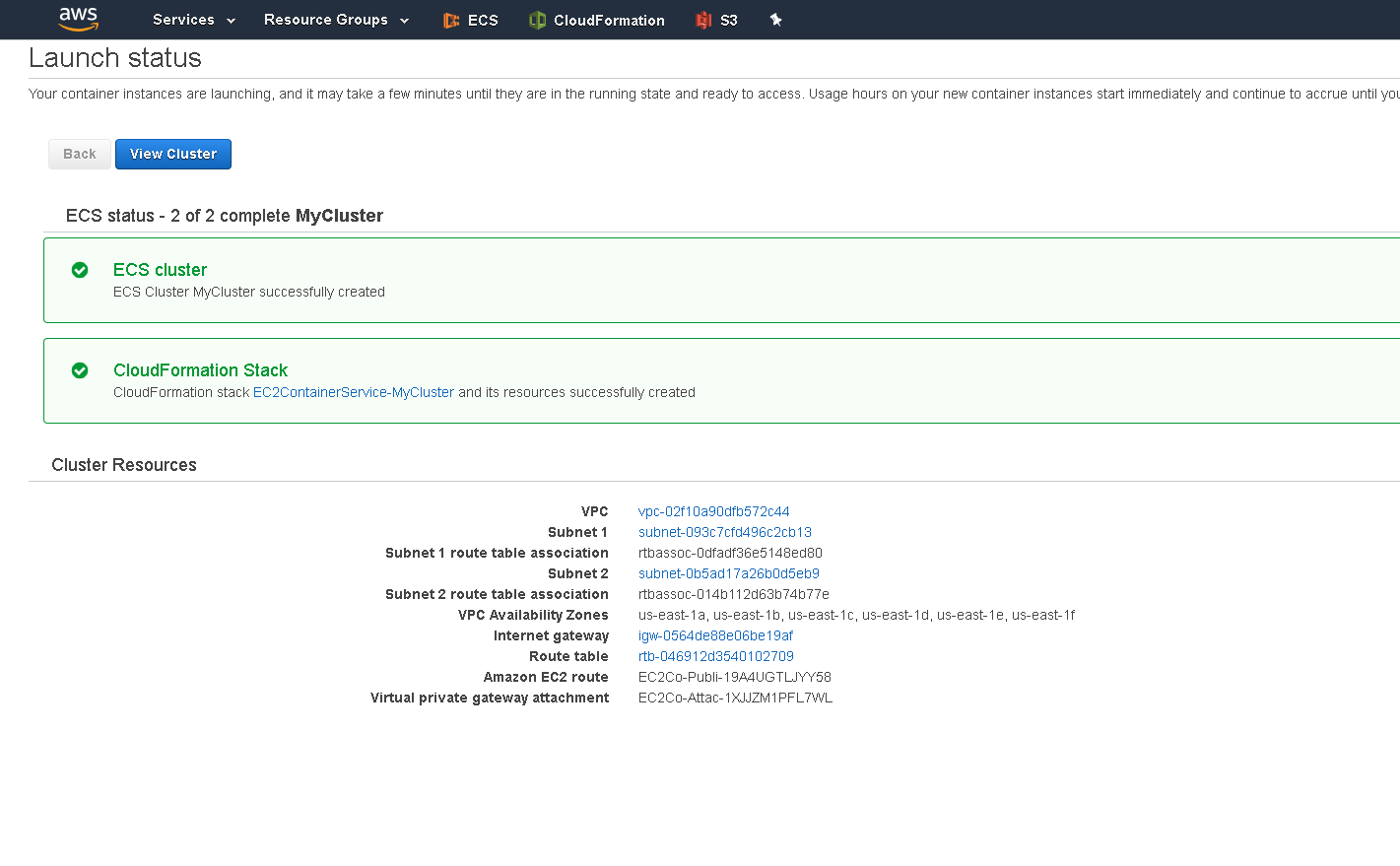Click the Internet gateway label
The width and height of the screenshot is (1400, 866).
pyautogui.click(x=551, y=635)
